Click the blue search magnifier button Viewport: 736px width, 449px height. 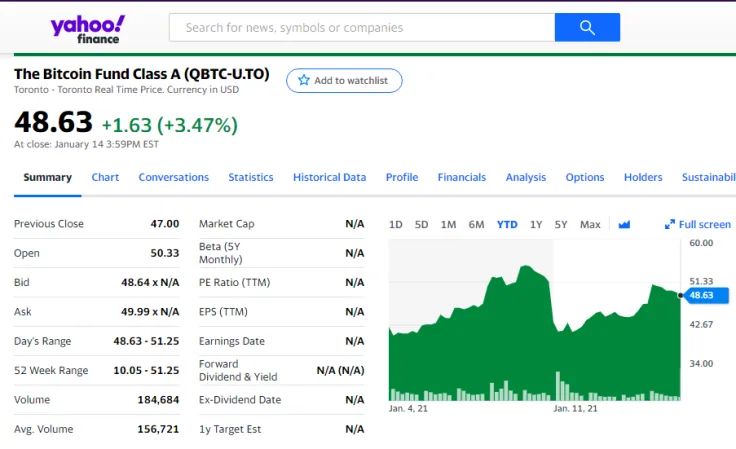[x=587, y=27]
